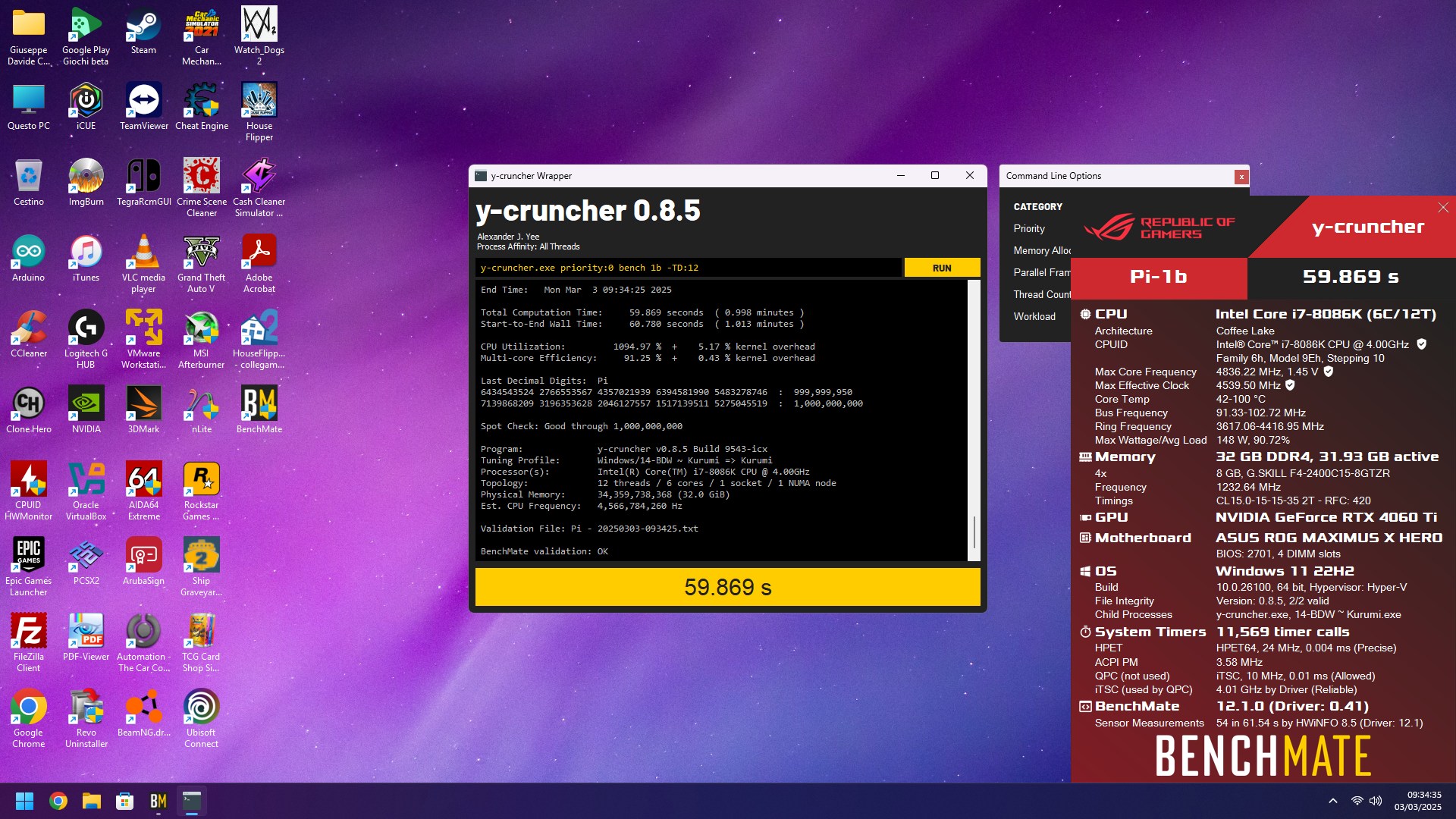Select Memory Alloc category option

pyautogui.click(x=1042, y=250)
